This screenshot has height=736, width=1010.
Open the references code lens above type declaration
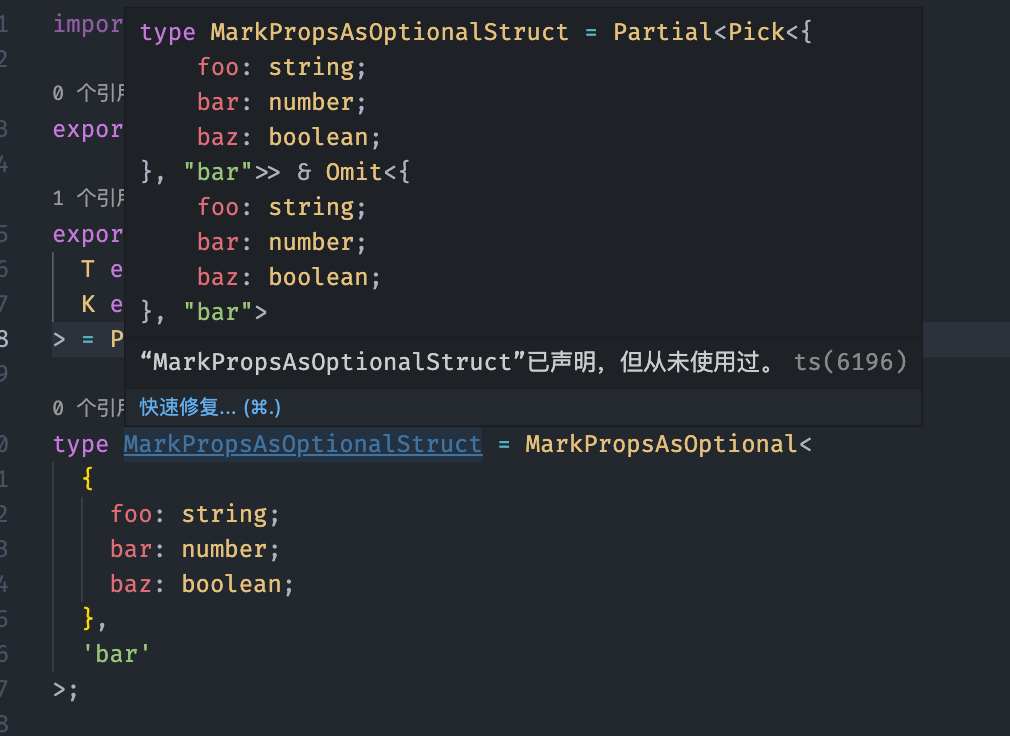(x=88, y=407)
